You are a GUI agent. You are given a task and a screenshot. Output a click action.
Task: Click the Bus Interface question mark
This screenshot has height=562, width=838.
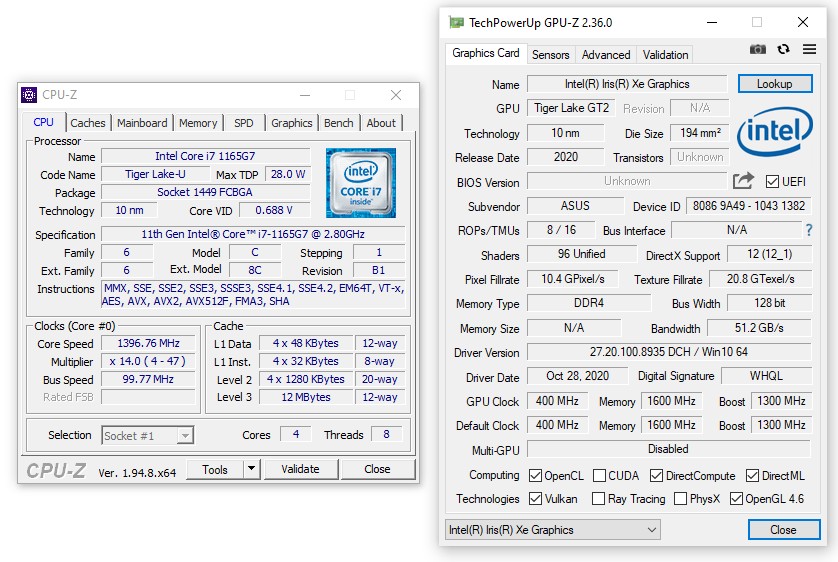809,230
